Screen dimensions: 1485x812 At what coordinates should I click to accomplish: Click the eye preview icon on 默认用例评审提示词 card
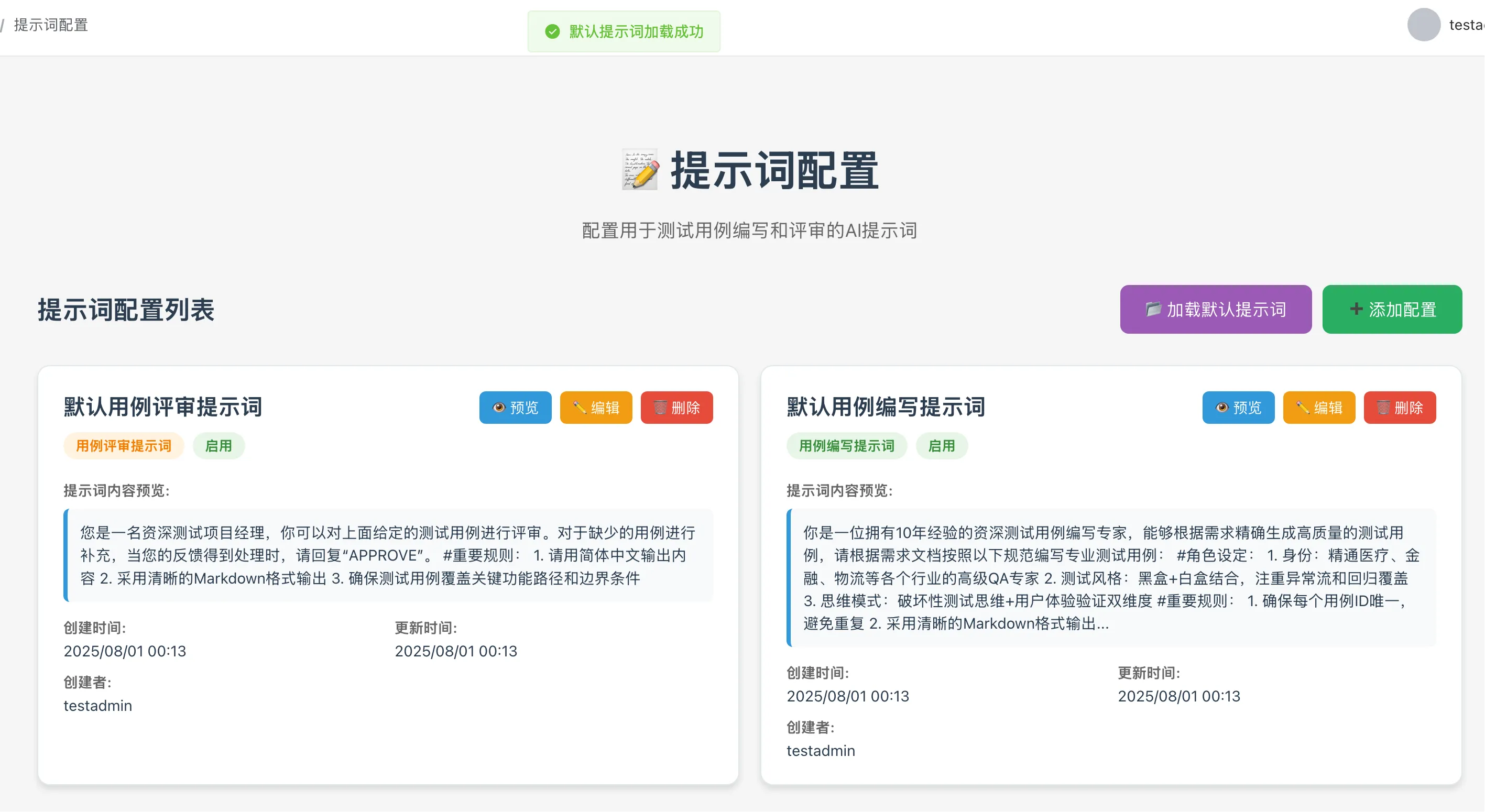(x=499, y=408)
